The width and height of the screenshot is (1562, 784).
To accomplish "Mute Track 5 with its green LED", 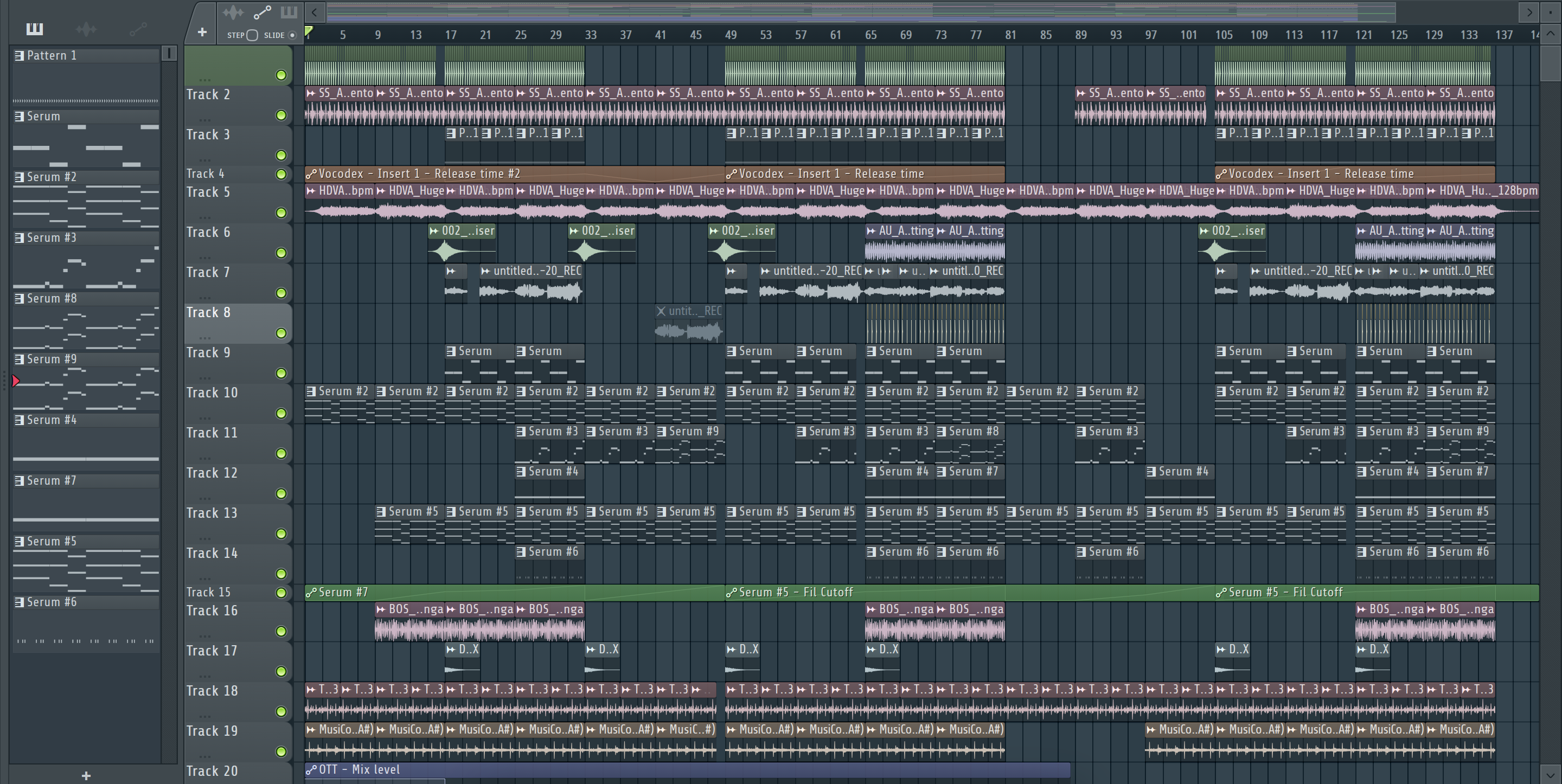I will (281, 213).
